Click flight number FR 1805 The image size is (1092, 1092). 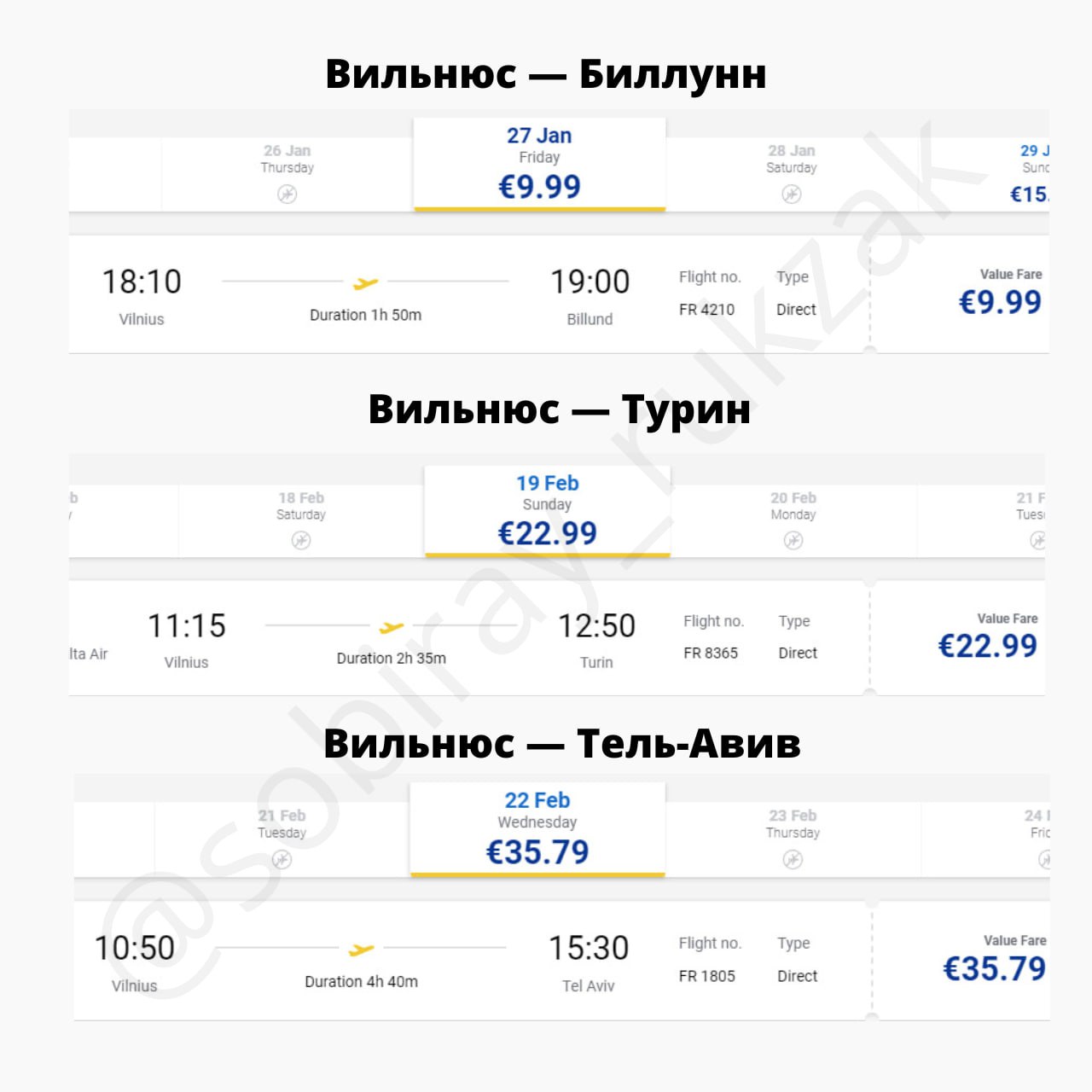(707, 976)
